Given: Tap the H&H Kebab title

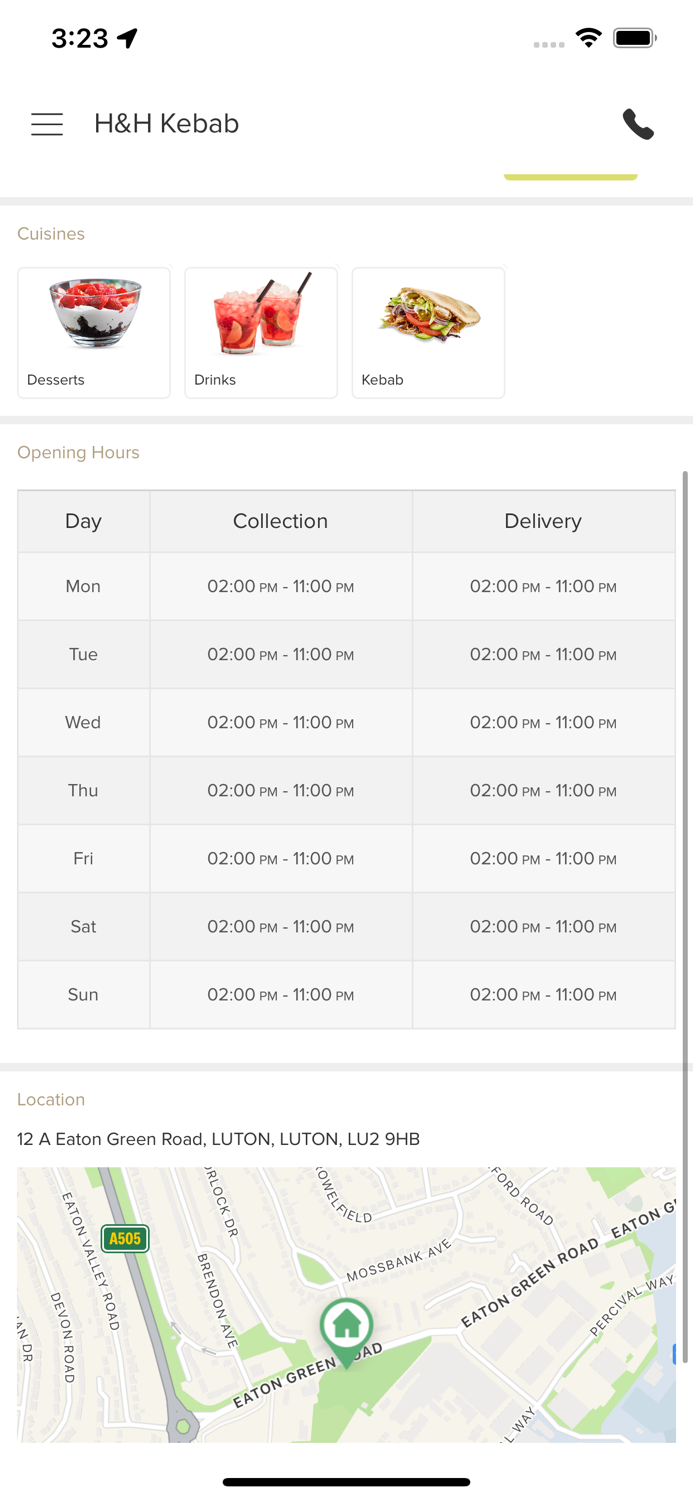Looking at the screenshot, I should tap(166, 124).
